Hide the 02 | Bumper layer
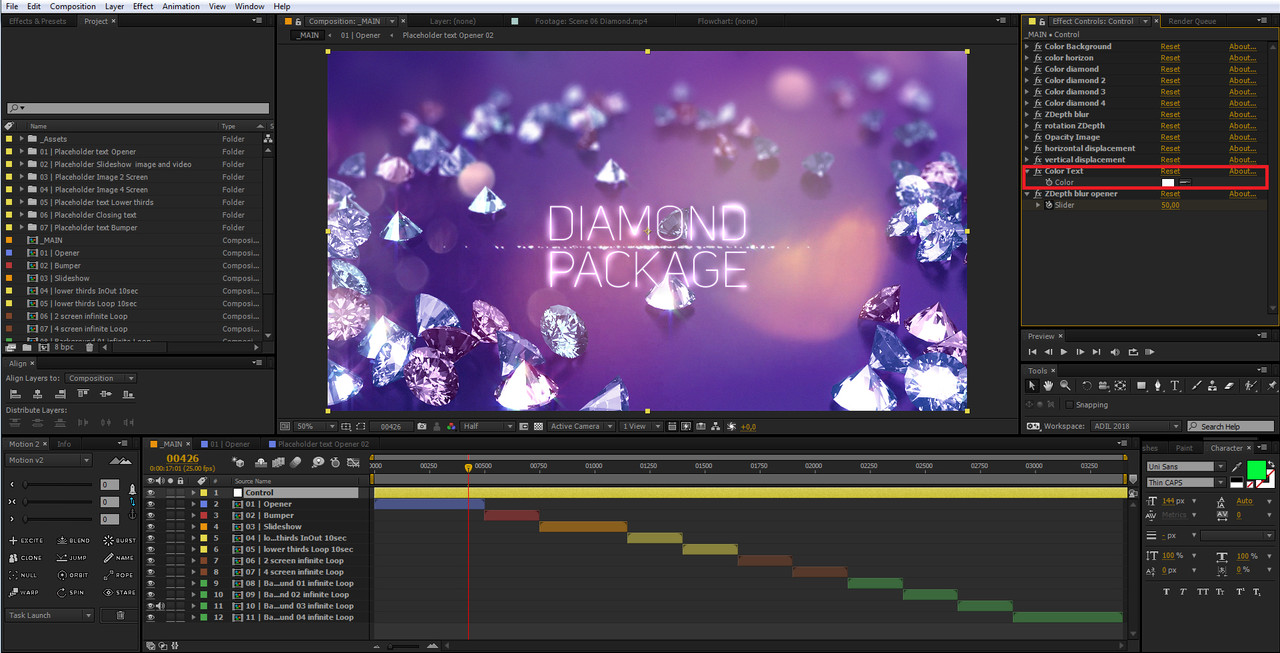Screen dimensions: 1280x653 151,515
